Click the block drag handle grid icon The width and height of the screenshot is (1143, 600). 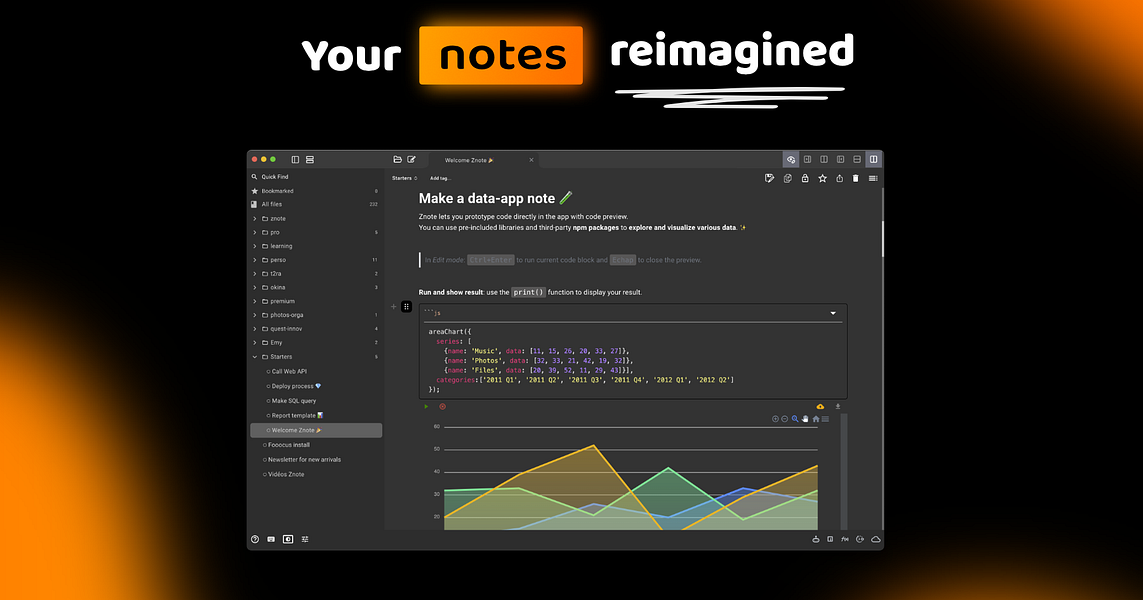point(407,307)
